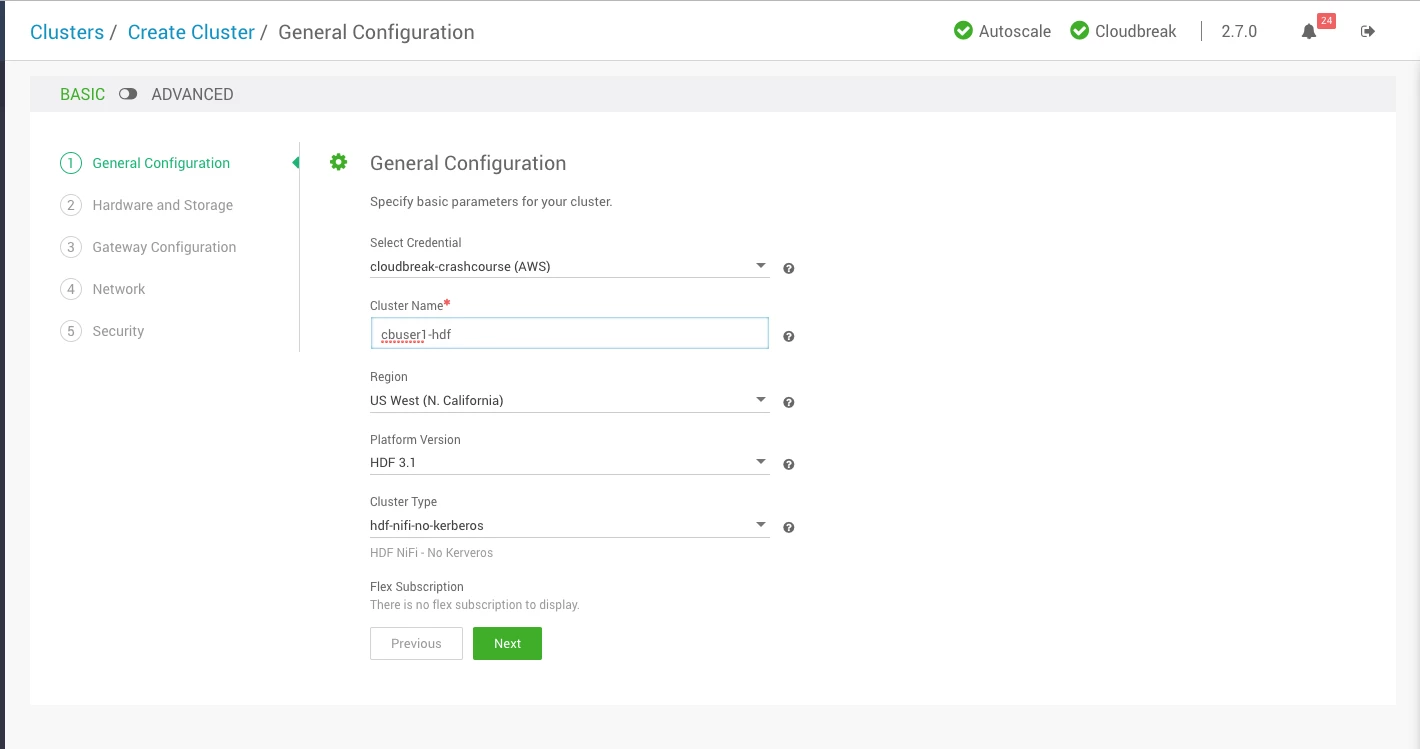The image size is (1420, 749).
Task: Click the General Configuration gear icon
Action: 339,162
